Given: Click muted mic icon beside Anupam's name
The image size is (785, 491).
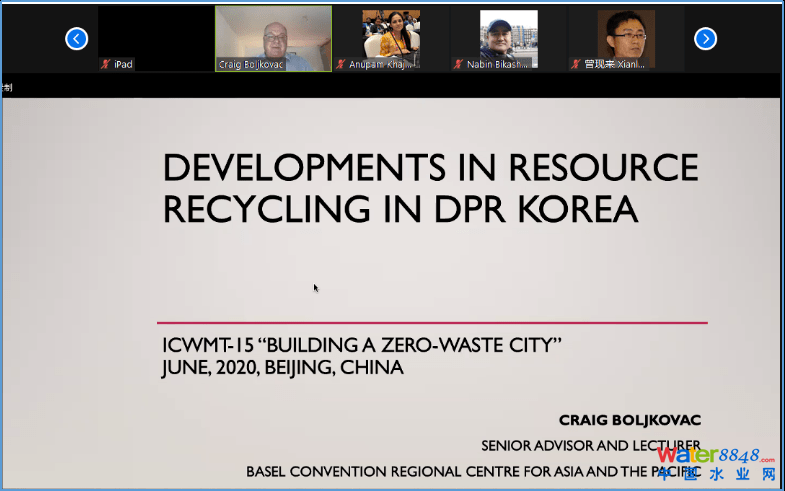Looking at the screenshot, I should pyautogui.click(x=341, y=64).
